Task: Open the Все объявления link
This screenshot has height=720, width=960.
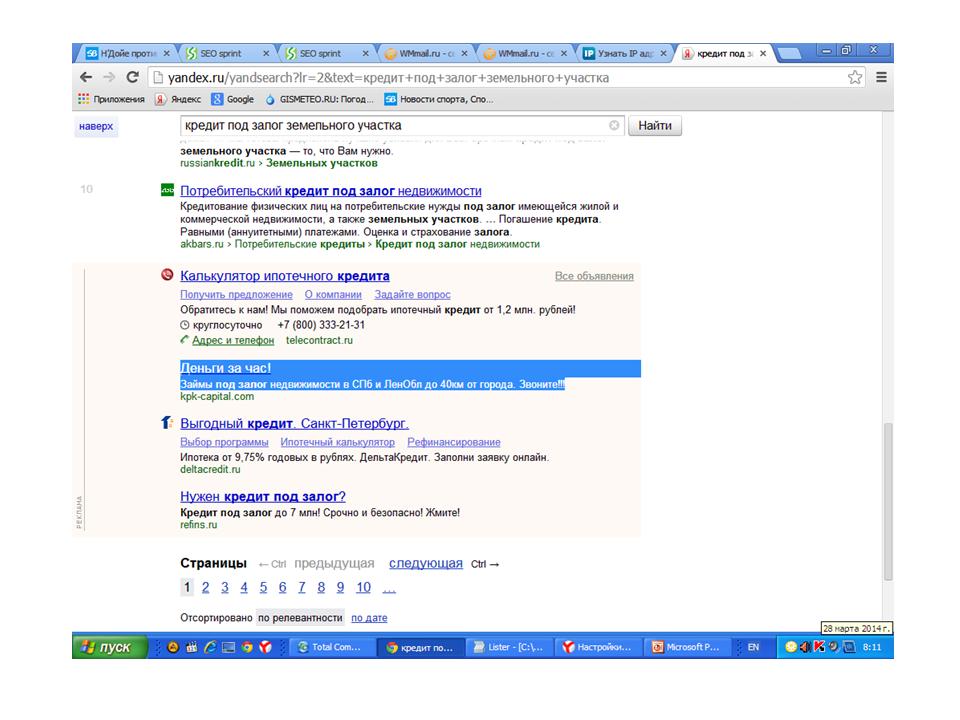Action: pyautogui.click(x=594, y=276)
